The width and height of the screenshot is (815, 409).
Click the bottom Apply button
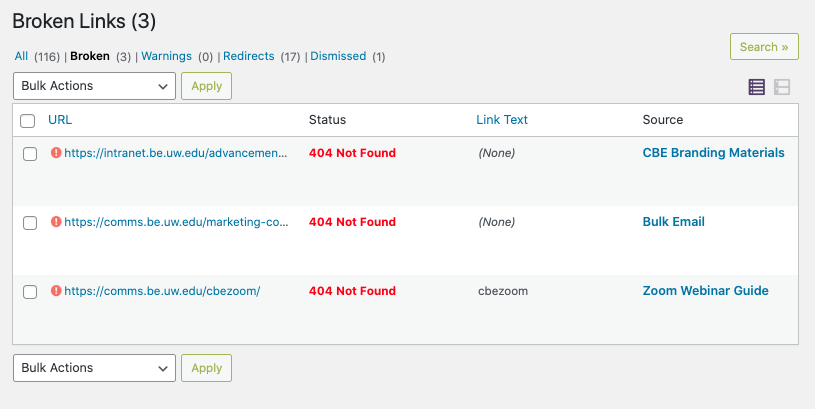coord(206,368)
